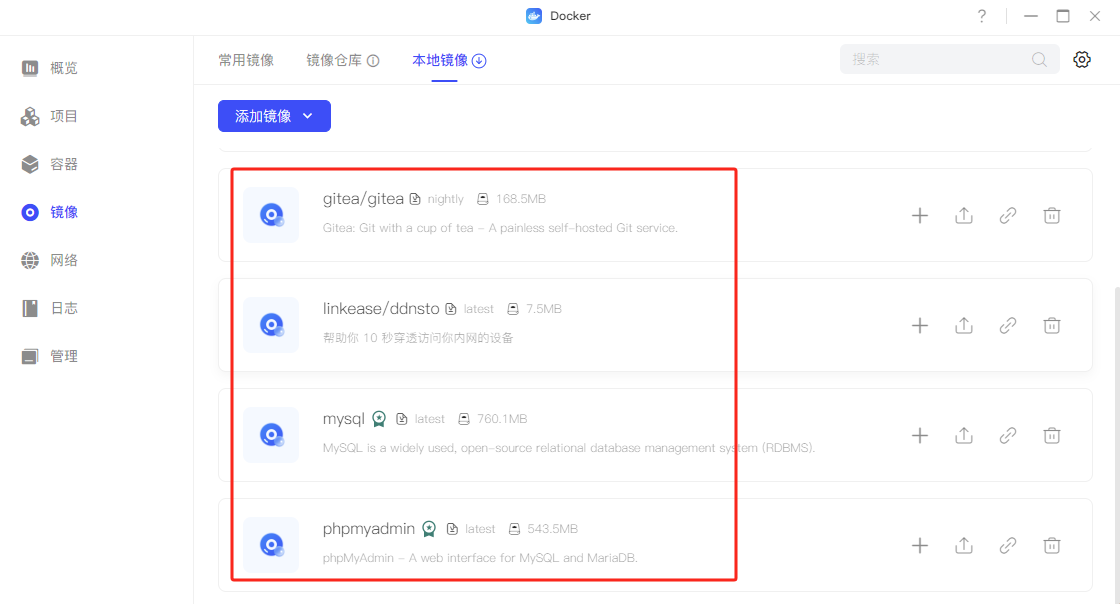Screen dimensions: 1120x604
Task: Click the gitea/gitea image thumbnail
Action: point(271,215)
